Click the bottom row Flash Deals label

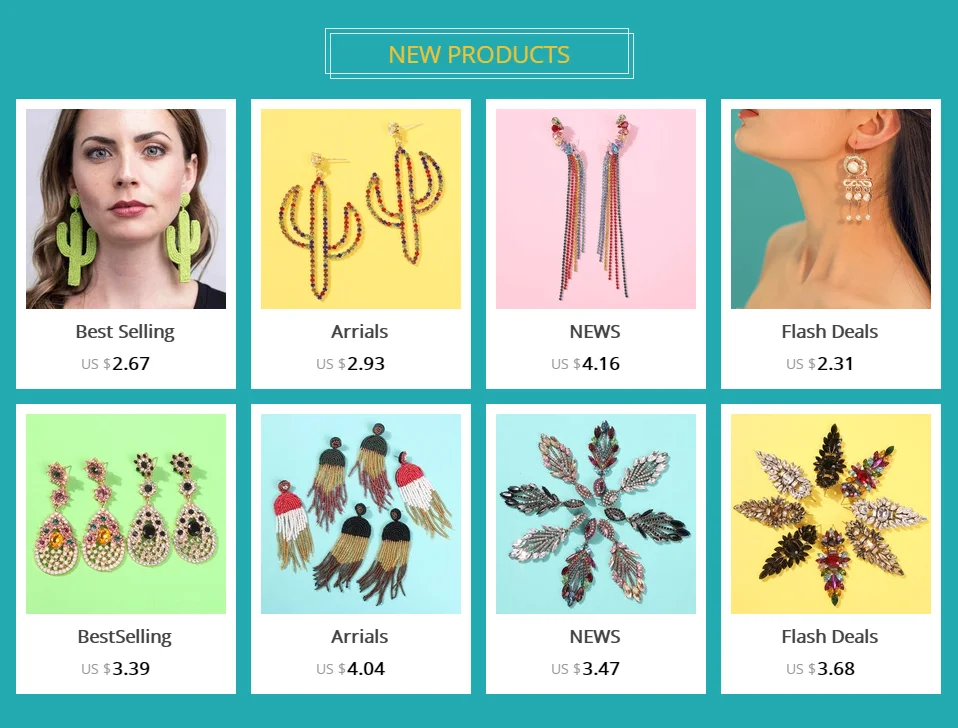[x=830, y=636]
